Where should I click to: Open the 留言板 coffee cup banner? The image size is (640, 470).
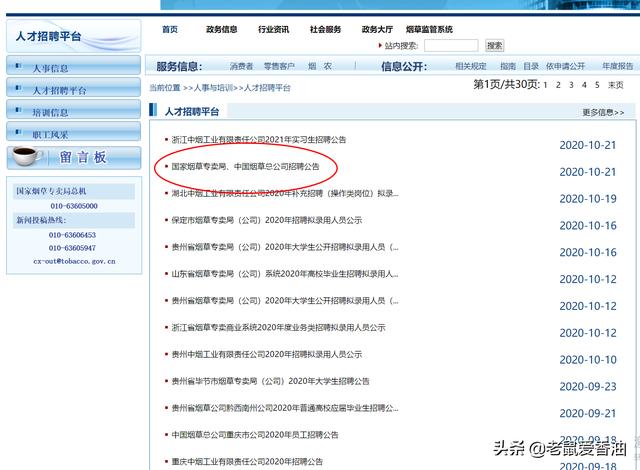click(73, 157)
